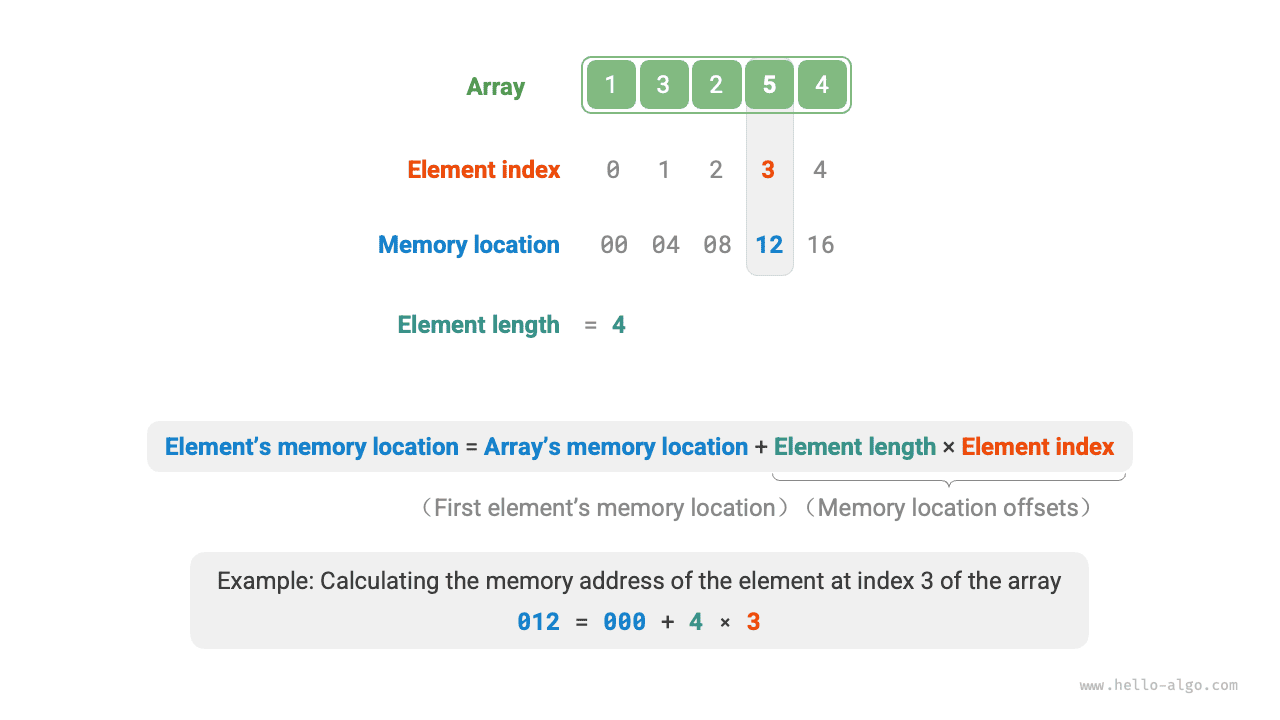1280x720 pixels.
Task: Select element index 0 in the index row
Action: [613, 170]
